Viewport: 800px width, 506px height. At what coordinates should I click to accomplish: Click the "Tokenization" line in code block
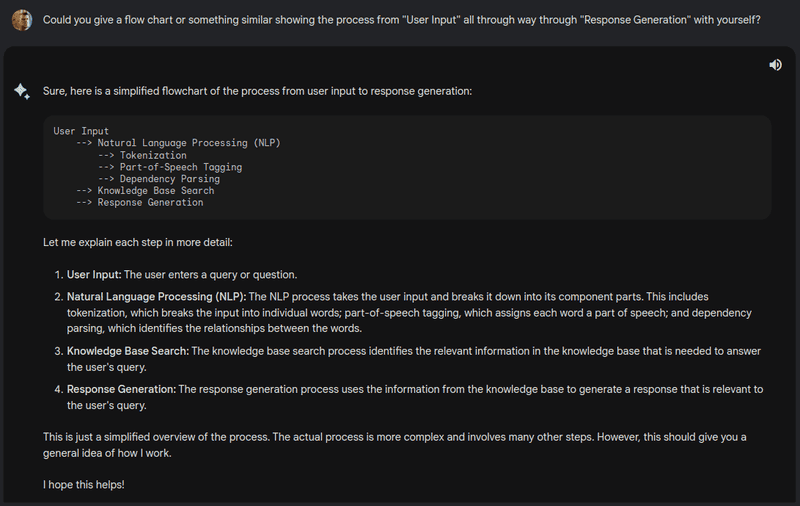(153, 155)
